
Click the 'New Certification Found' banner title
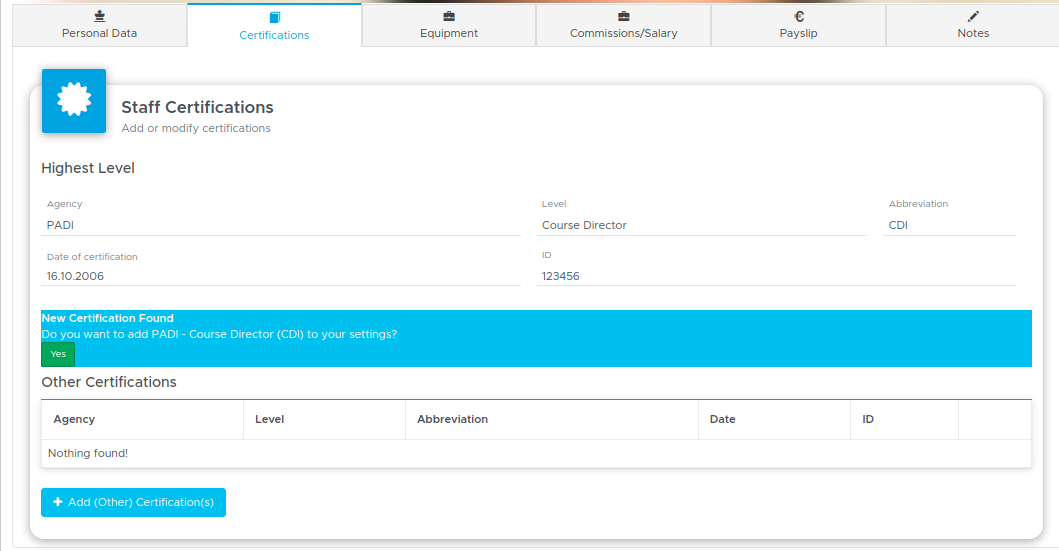[107, 318]
